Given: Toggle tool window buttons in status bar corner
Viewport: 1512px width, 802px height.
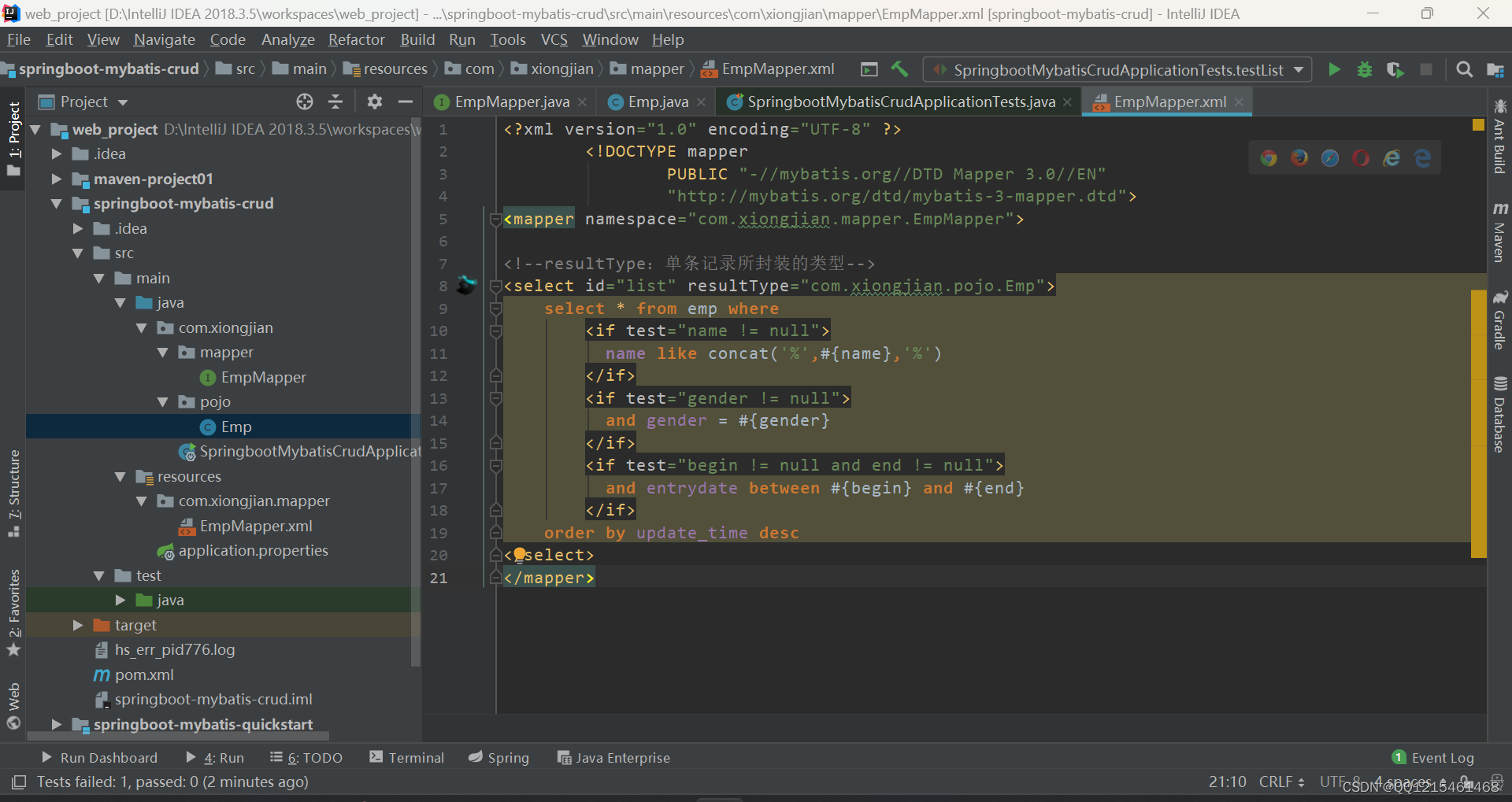Looking at the screenshot, I should click(20, 782).
